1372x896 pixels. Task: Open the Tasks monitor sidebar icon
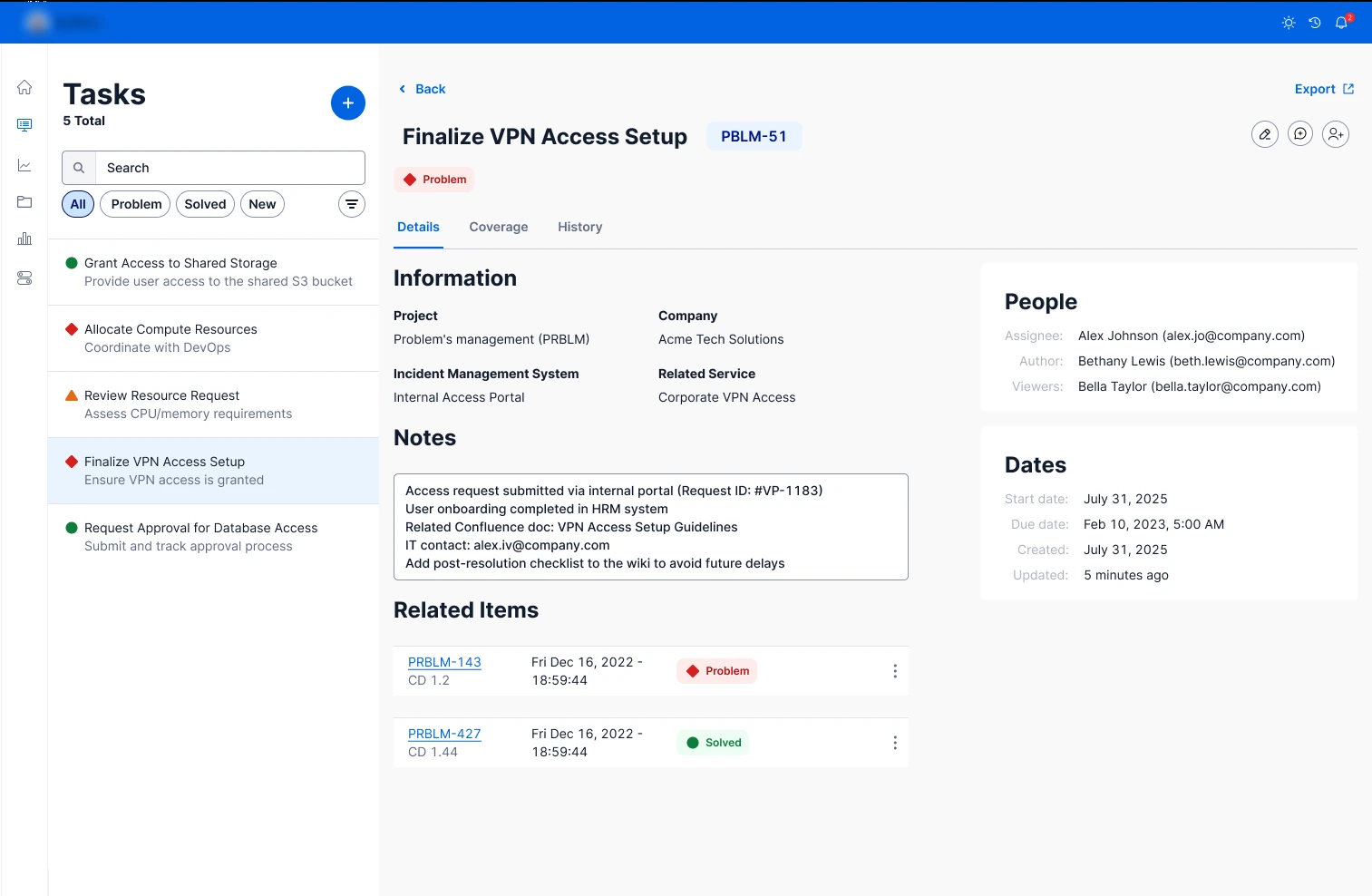(24, 125)
